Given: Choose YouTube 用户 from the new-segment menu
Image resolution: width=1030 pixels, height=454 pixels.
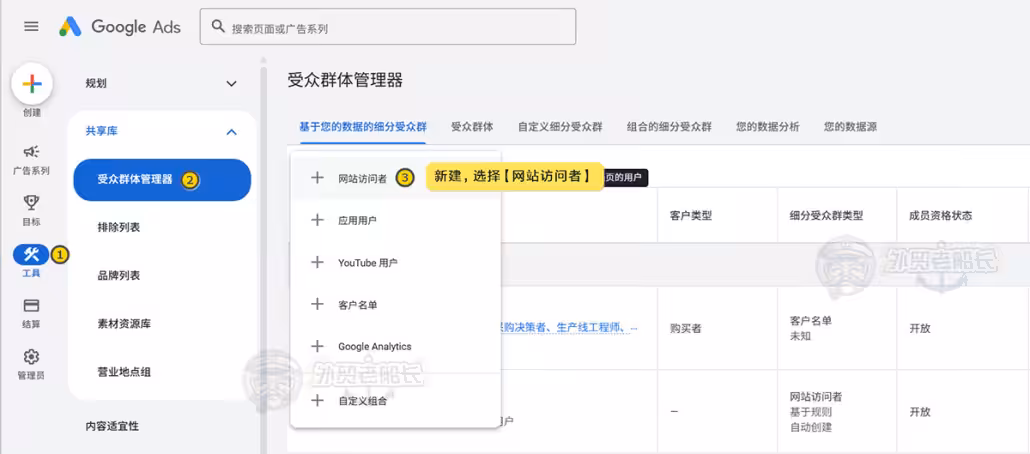Looking at the screenshot, I should (x=368, y=263).
